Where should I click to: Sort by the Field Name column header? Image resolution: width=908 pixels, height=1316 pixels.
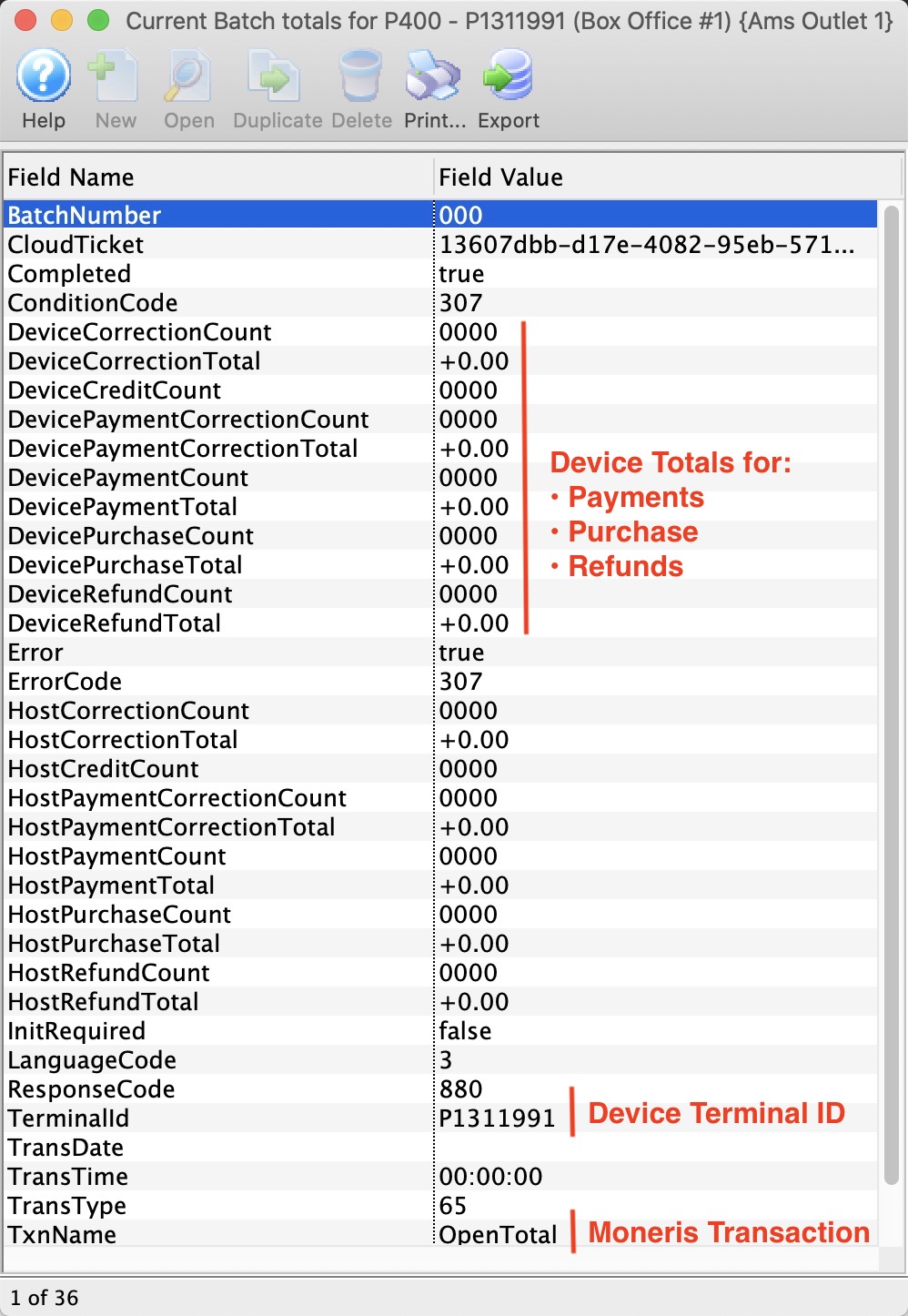(218, 177)
